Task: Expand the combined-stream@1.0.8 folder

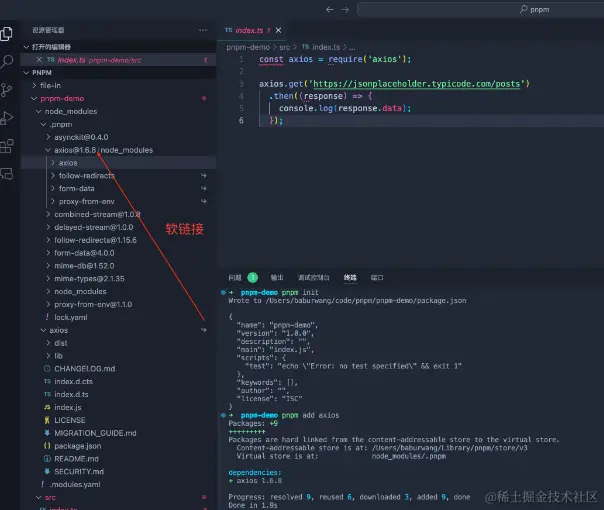Action: click(118, 215)
